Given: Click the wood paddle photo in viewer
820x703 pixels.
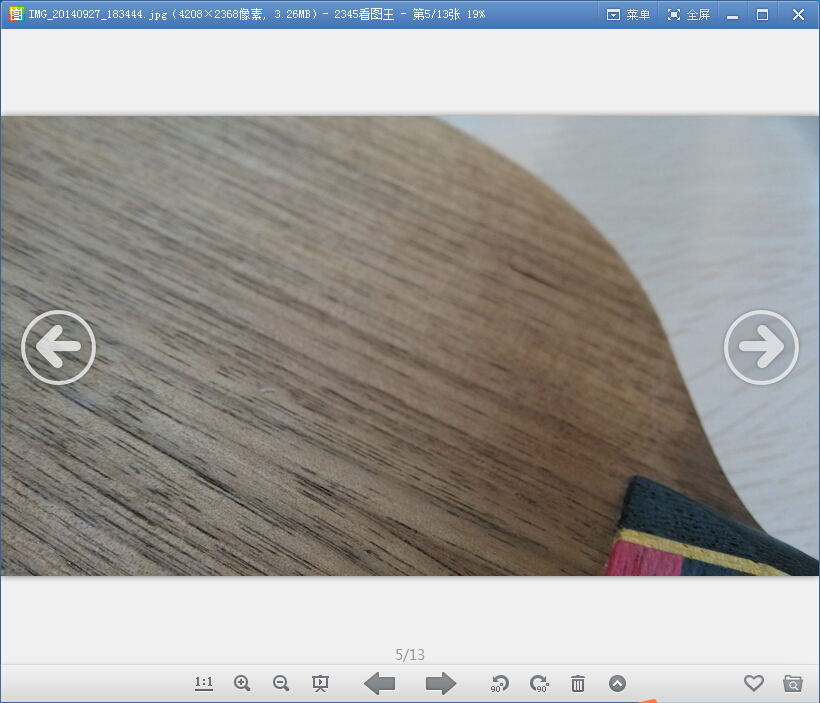Looking at the screenshot, I should click(x=350, y=340).
